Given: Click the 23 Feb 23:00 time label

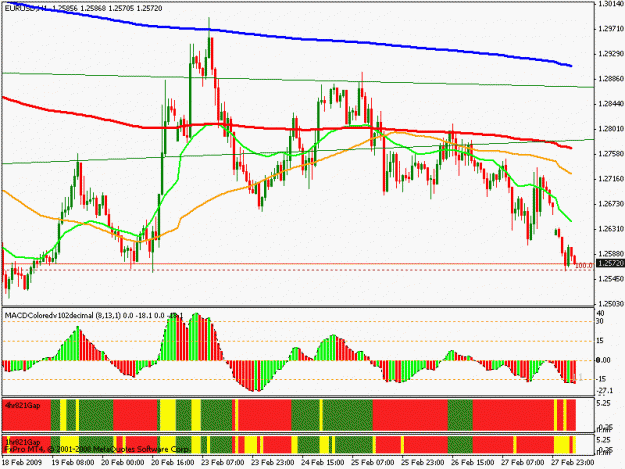Looking at the screenshot, I should point(273,463).
